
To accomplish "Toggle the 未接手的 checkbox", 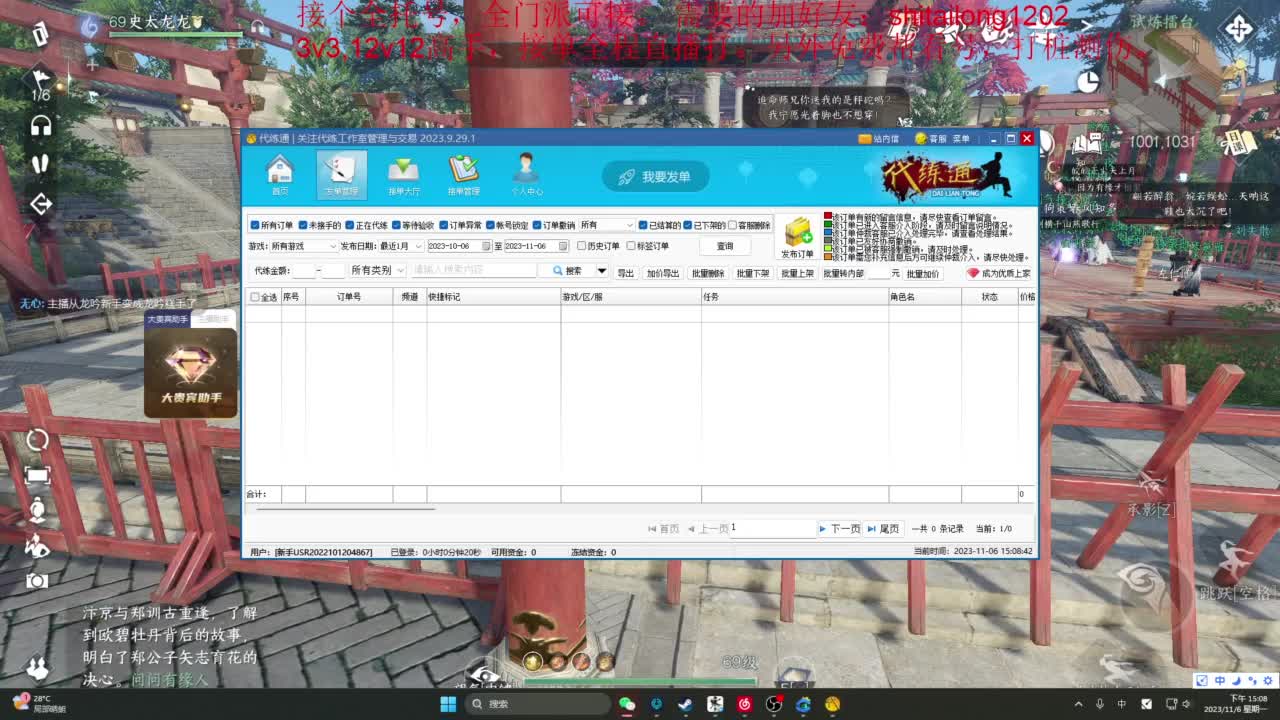I will click(303, 226).
